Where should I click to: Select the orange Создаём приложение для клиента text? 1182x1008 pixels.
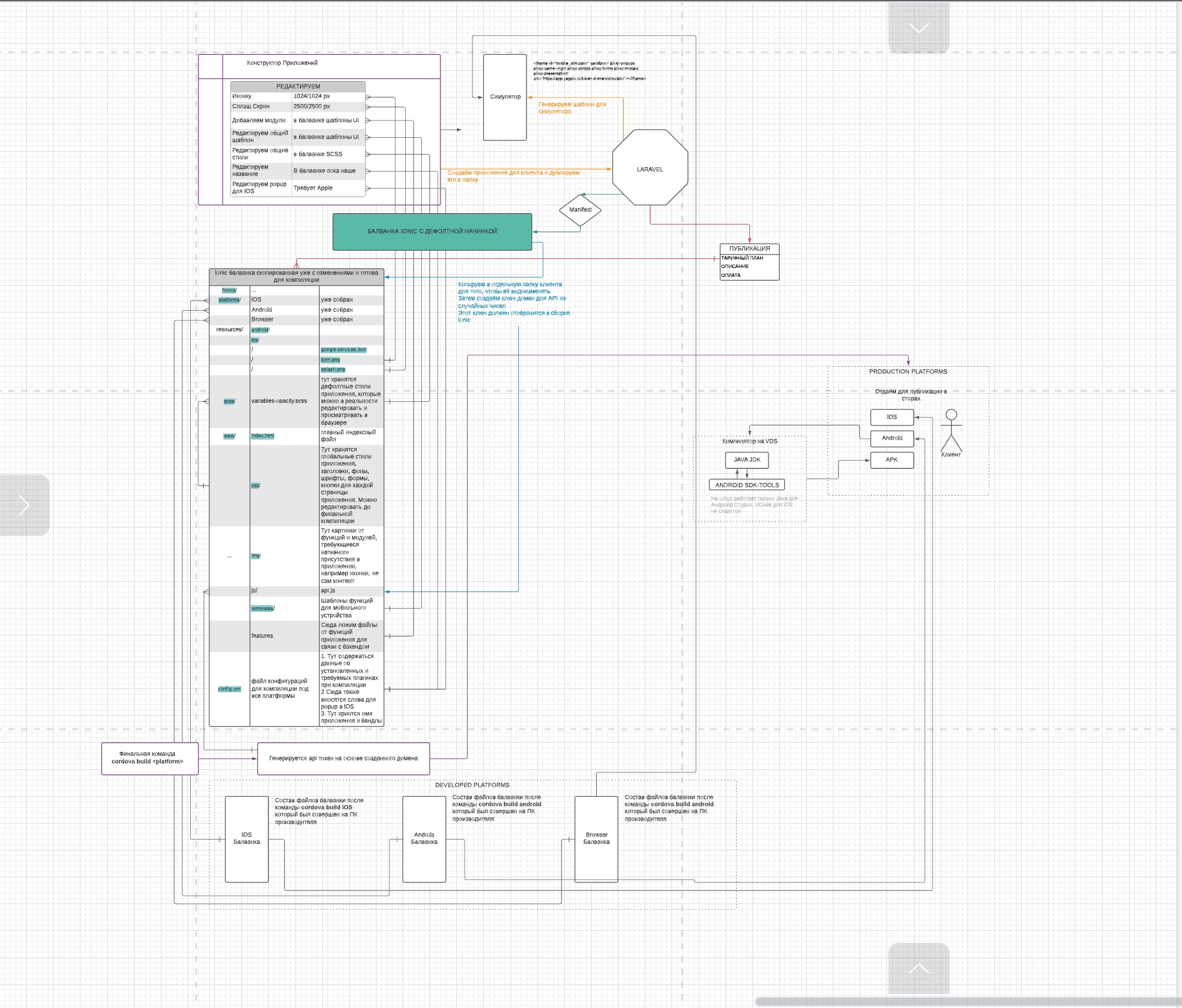coord(513,176)
